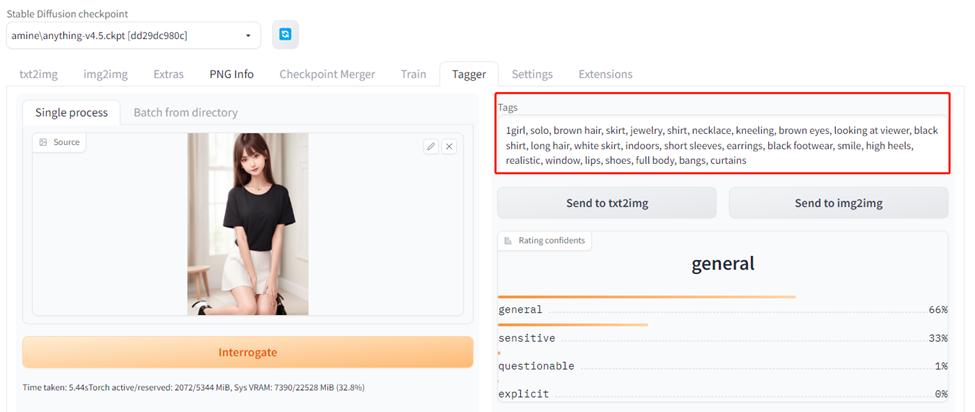975x412 pixels.
Task: Select the Single process sub-tab
Action: point(72,112)
